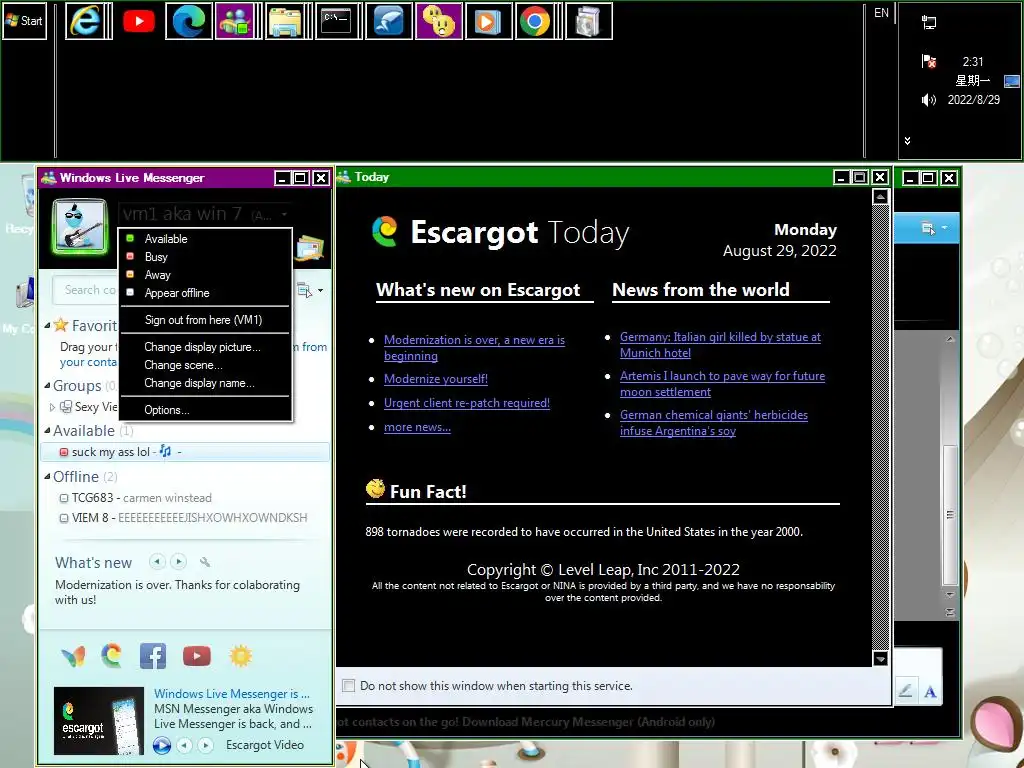Open the Modernize yourself! link
The height and width of the screenshot is (768, 1024).
(436, 379)
